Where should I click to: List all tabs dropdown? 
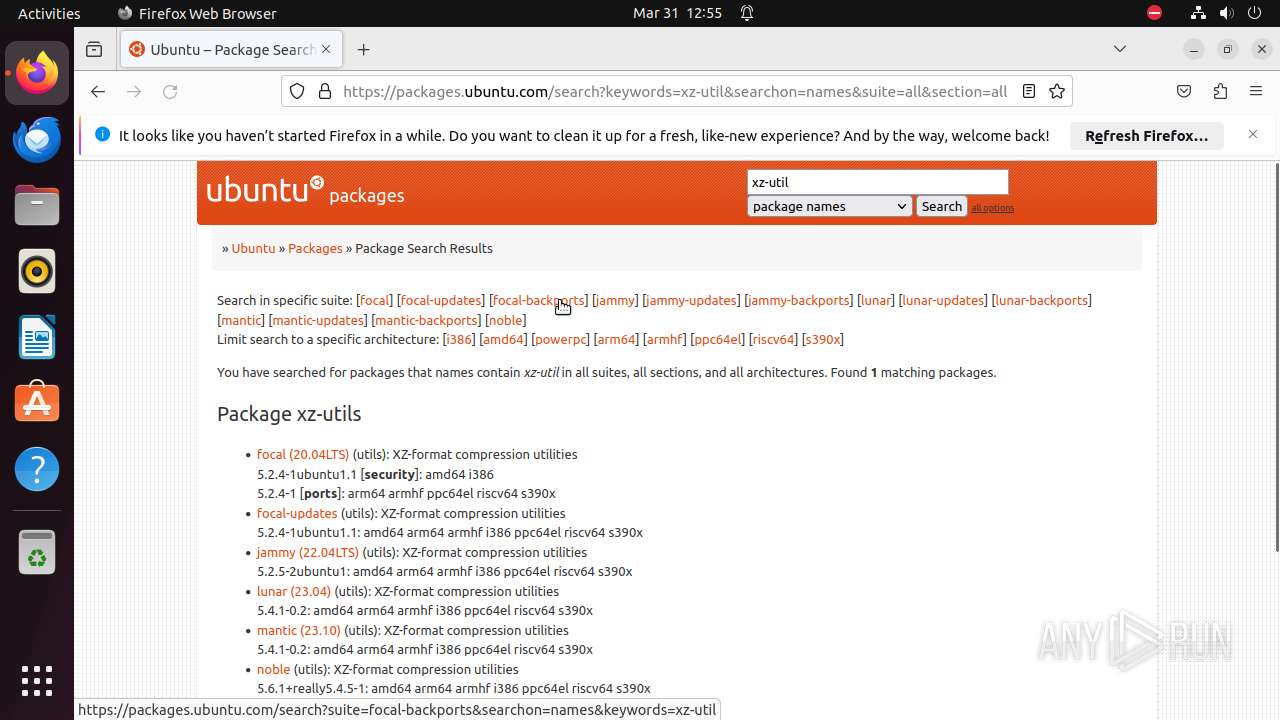pos(1120,49)
